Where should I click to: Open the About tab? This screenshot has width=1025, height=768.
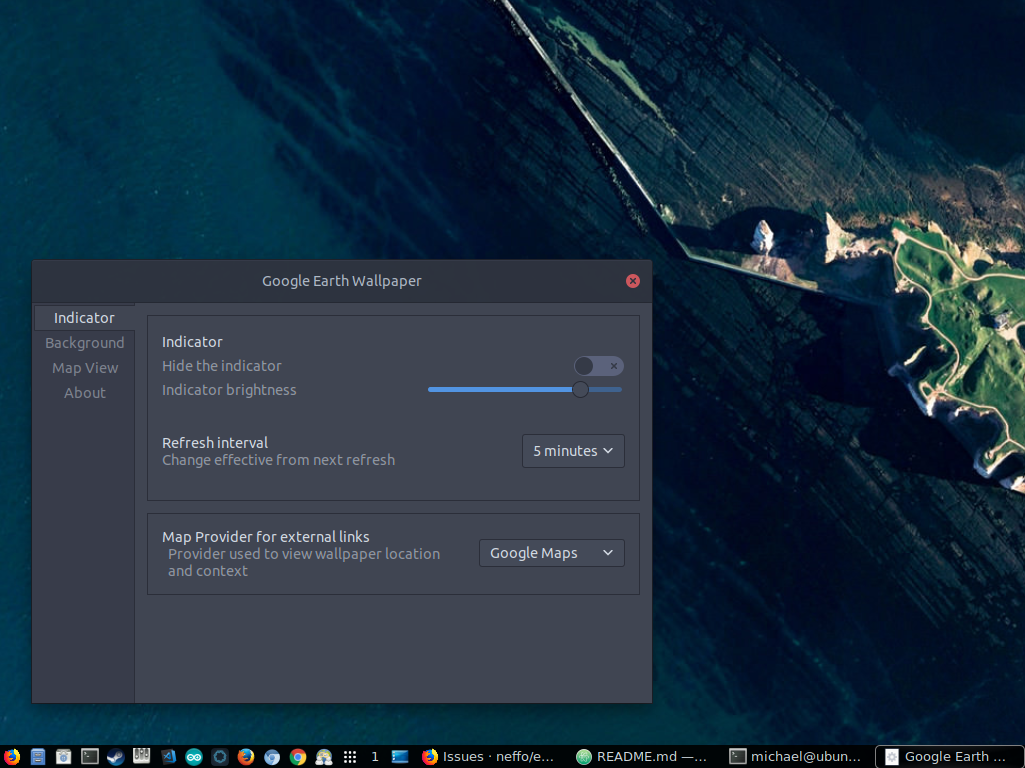84,393
